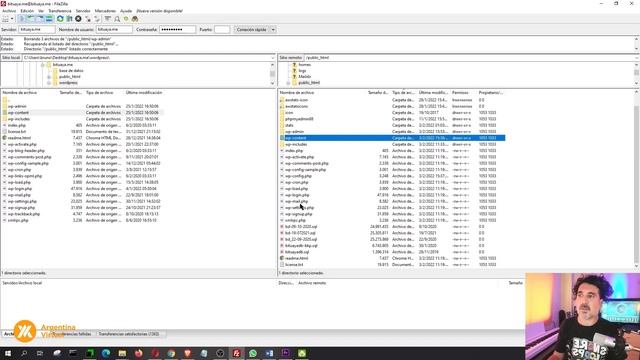The width and height of the screenshot is (640, 360).
Task: Select Maildir folder in remote tree
Action: [x=305, y=77]
